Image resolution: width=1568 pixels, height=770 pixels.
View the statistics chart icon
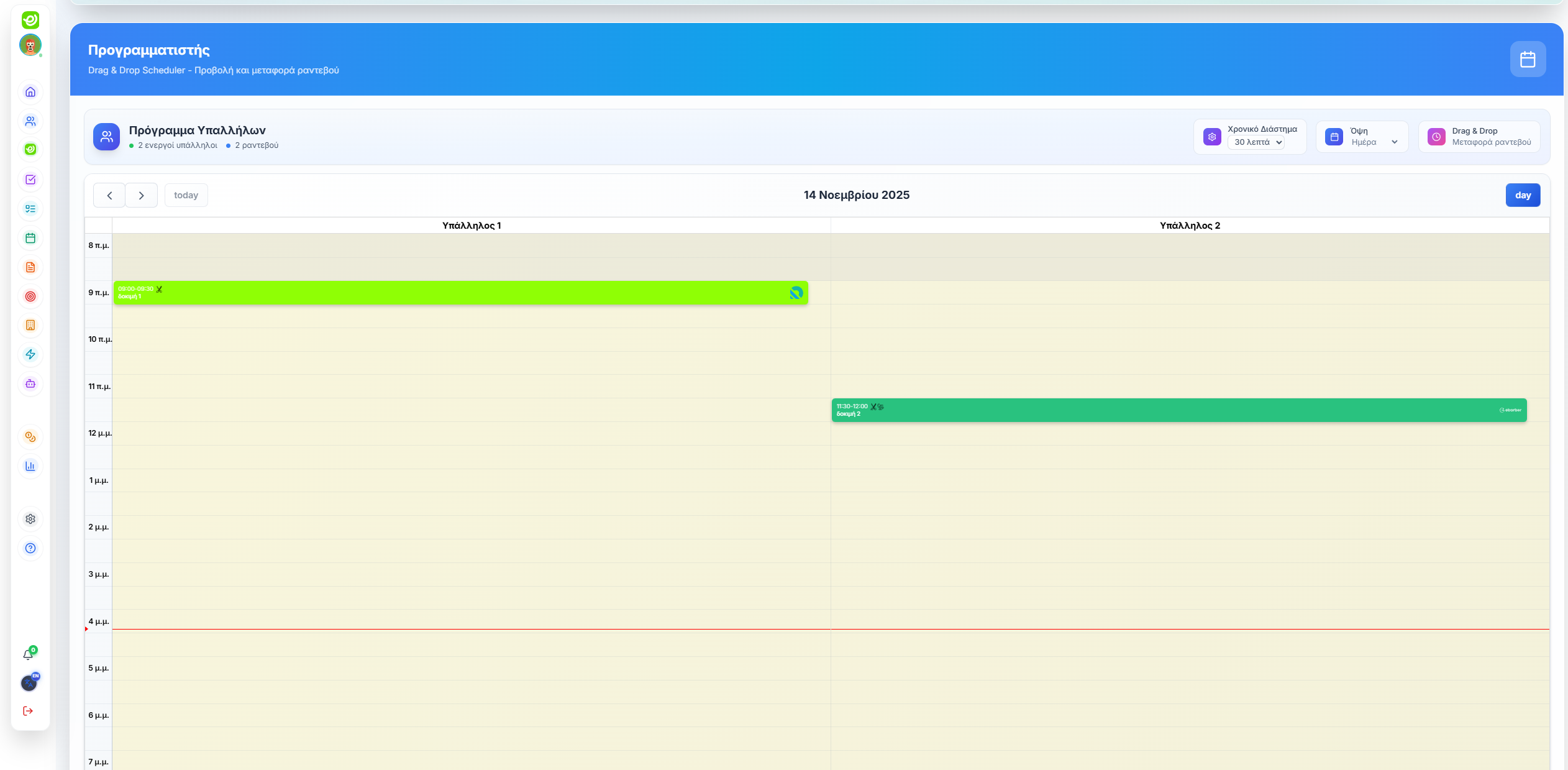tap(30, 465)
